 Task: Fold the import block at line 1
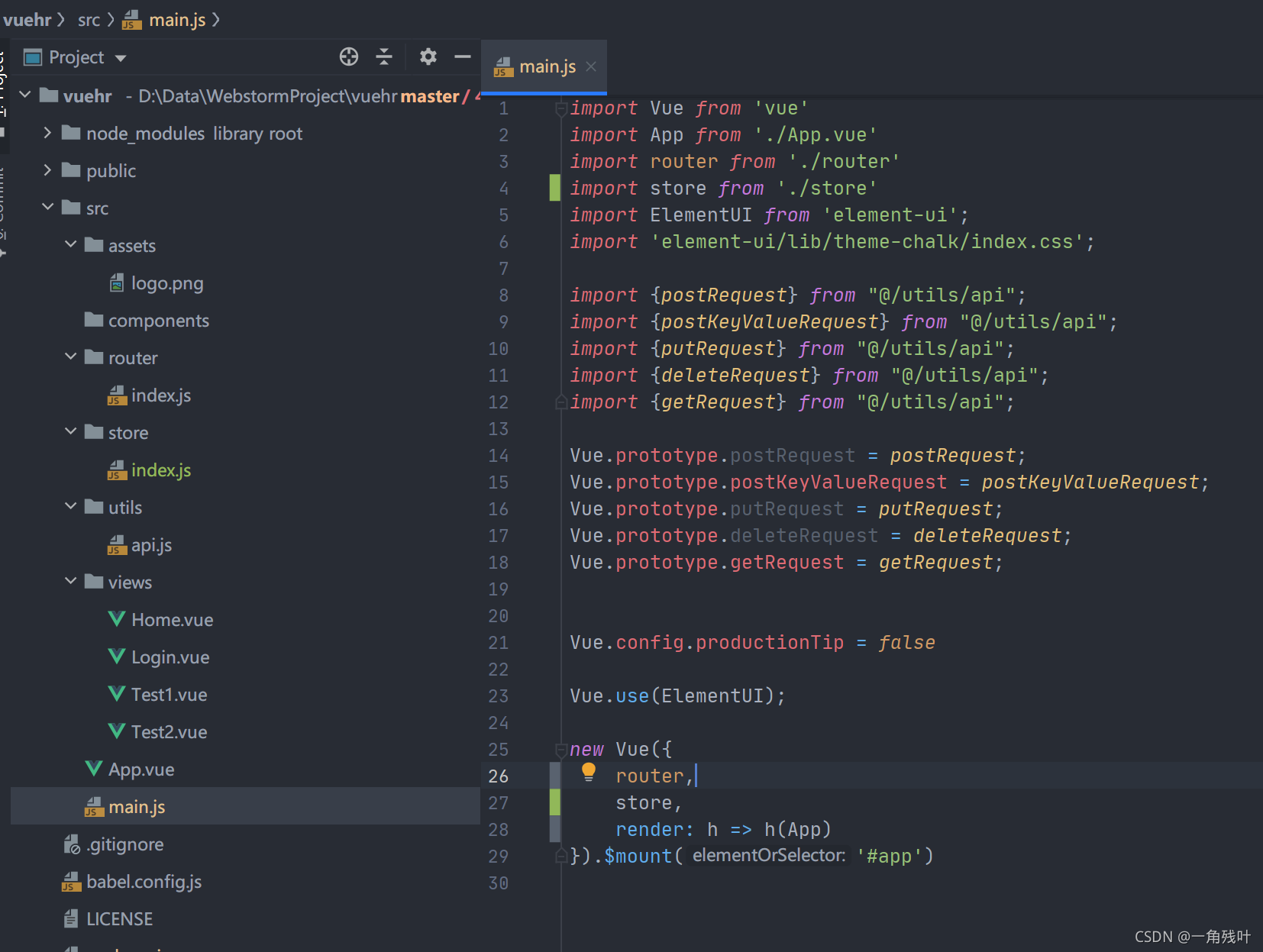[561, 108]
